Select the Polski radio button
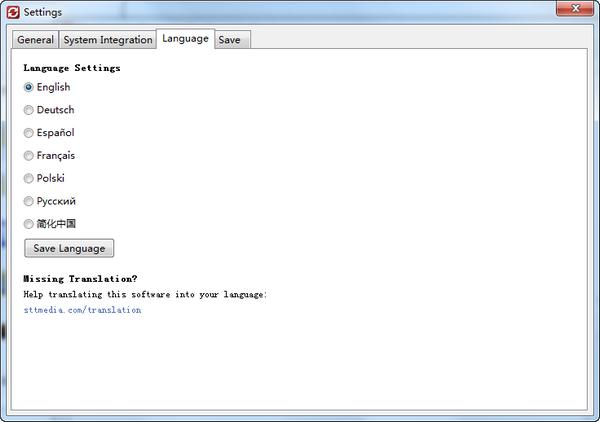Viewport: 600px width, 422px height. 29,178
